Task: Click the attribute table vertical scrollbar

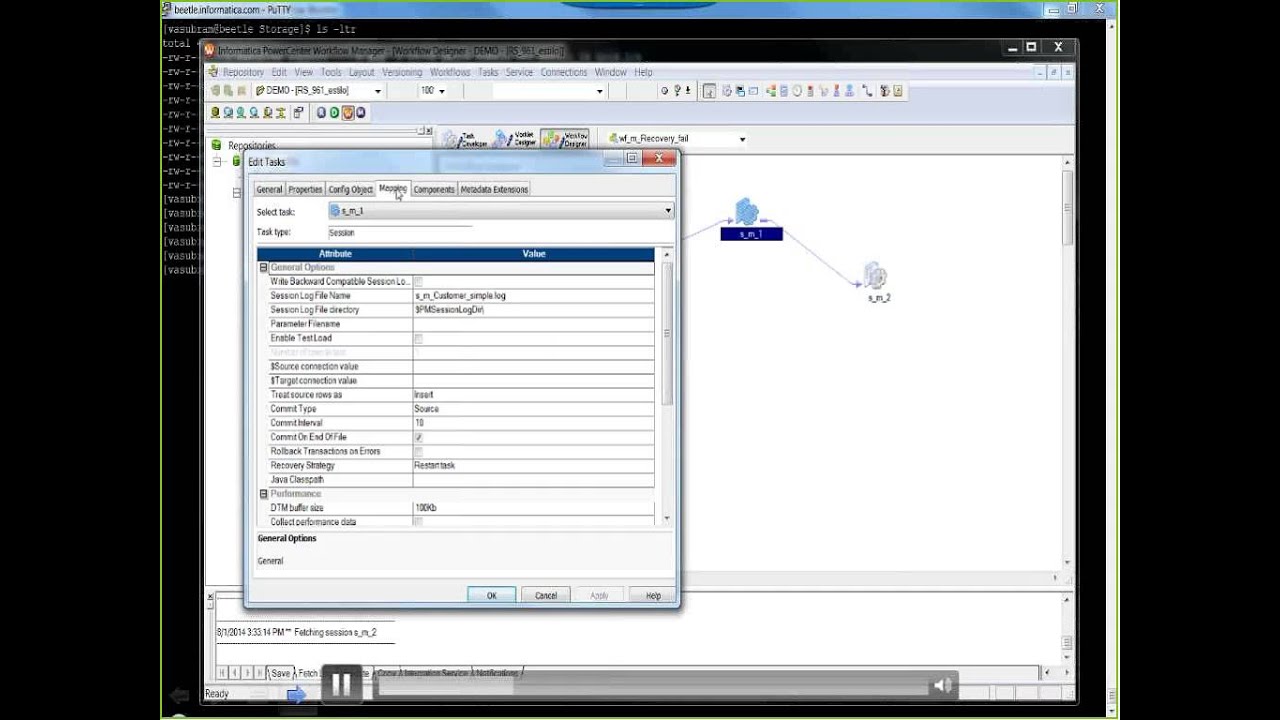Action: point(667,385)
